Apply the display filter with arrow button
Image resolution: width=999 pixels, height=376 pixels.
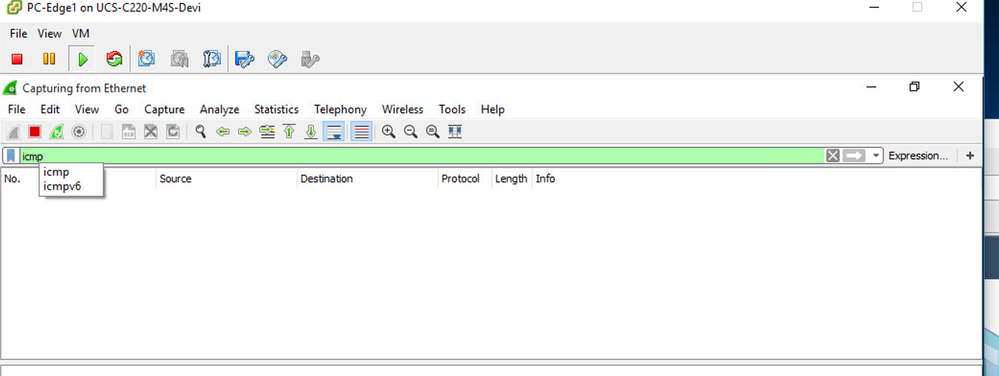[x=855, y=155]
